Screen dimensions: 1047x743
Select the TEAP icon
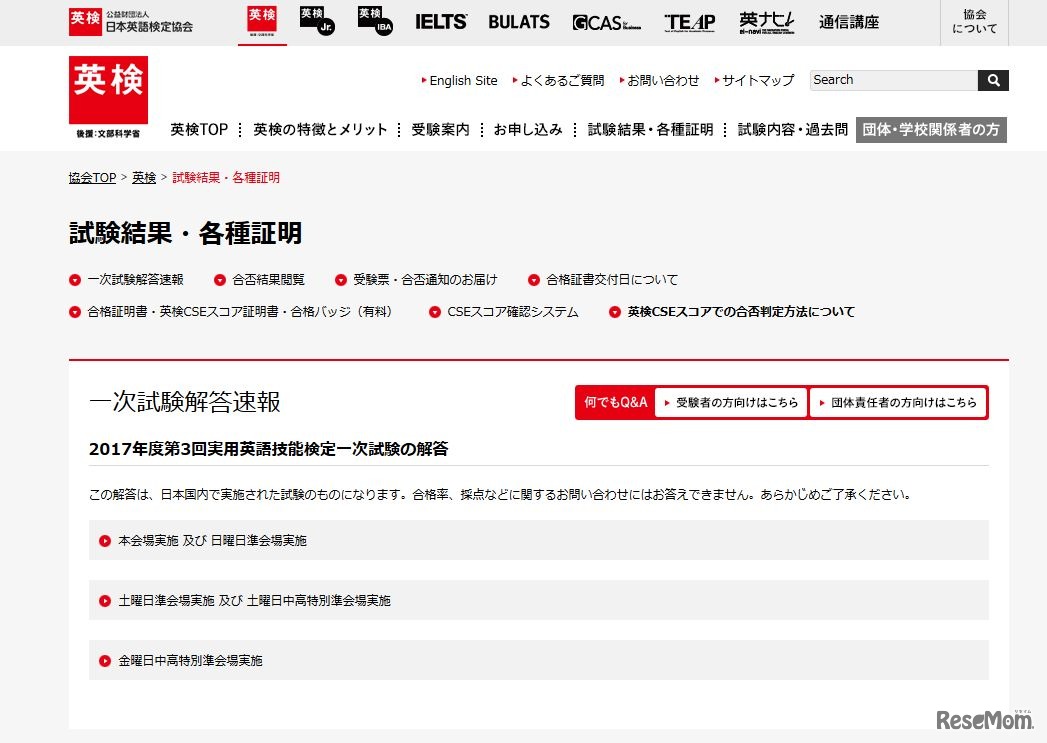[688, 22]
